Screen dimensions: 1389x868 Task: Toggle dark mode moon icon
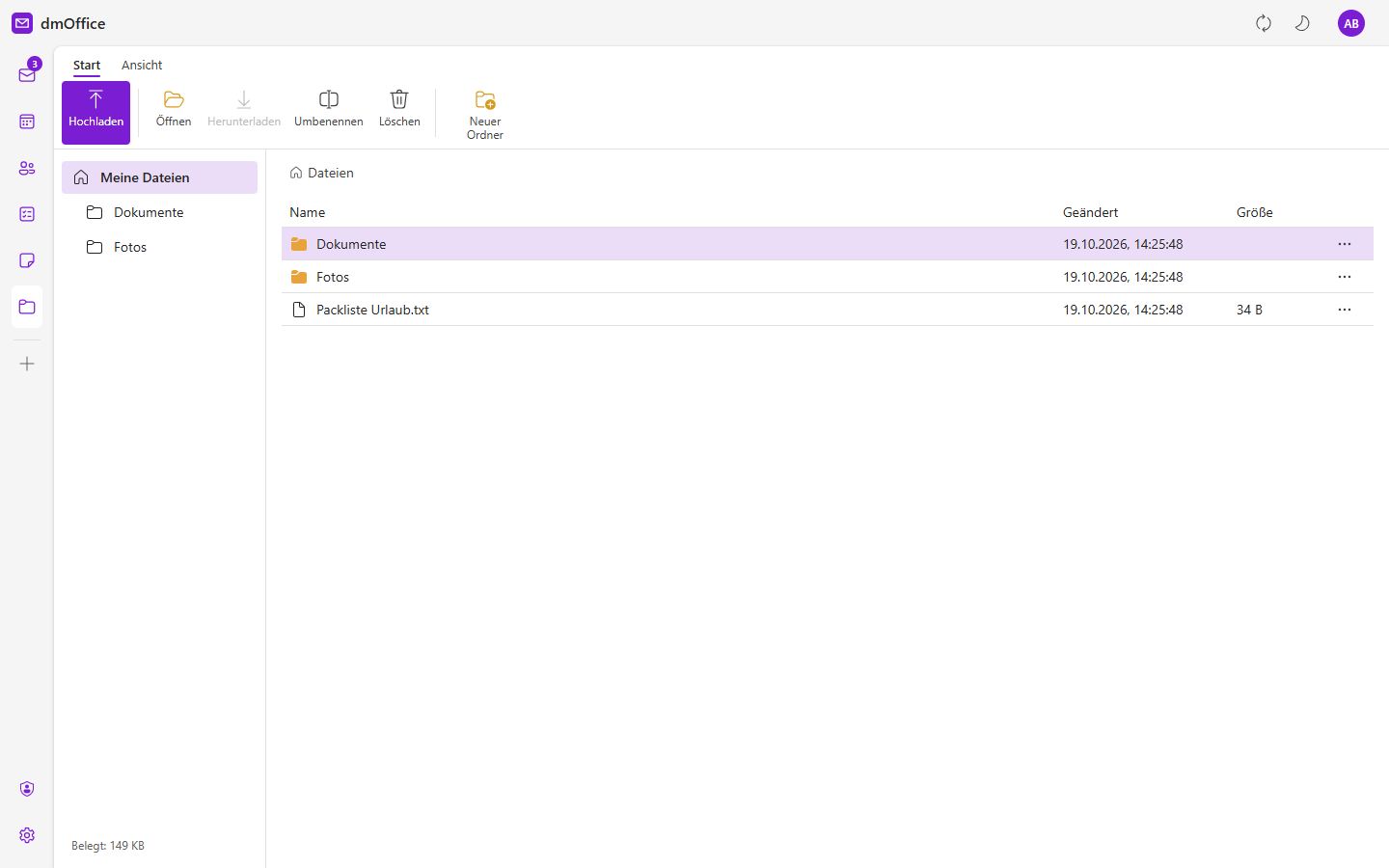pyautogui.click(x=1302, y=23)
